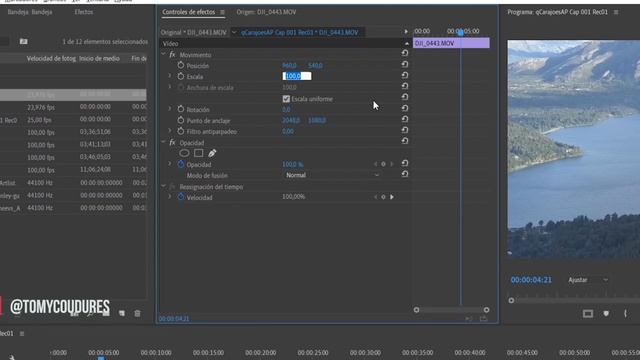Toggle the Movimiento fx effect button
The width and height of the screenshot is (640, 360).
172,54
